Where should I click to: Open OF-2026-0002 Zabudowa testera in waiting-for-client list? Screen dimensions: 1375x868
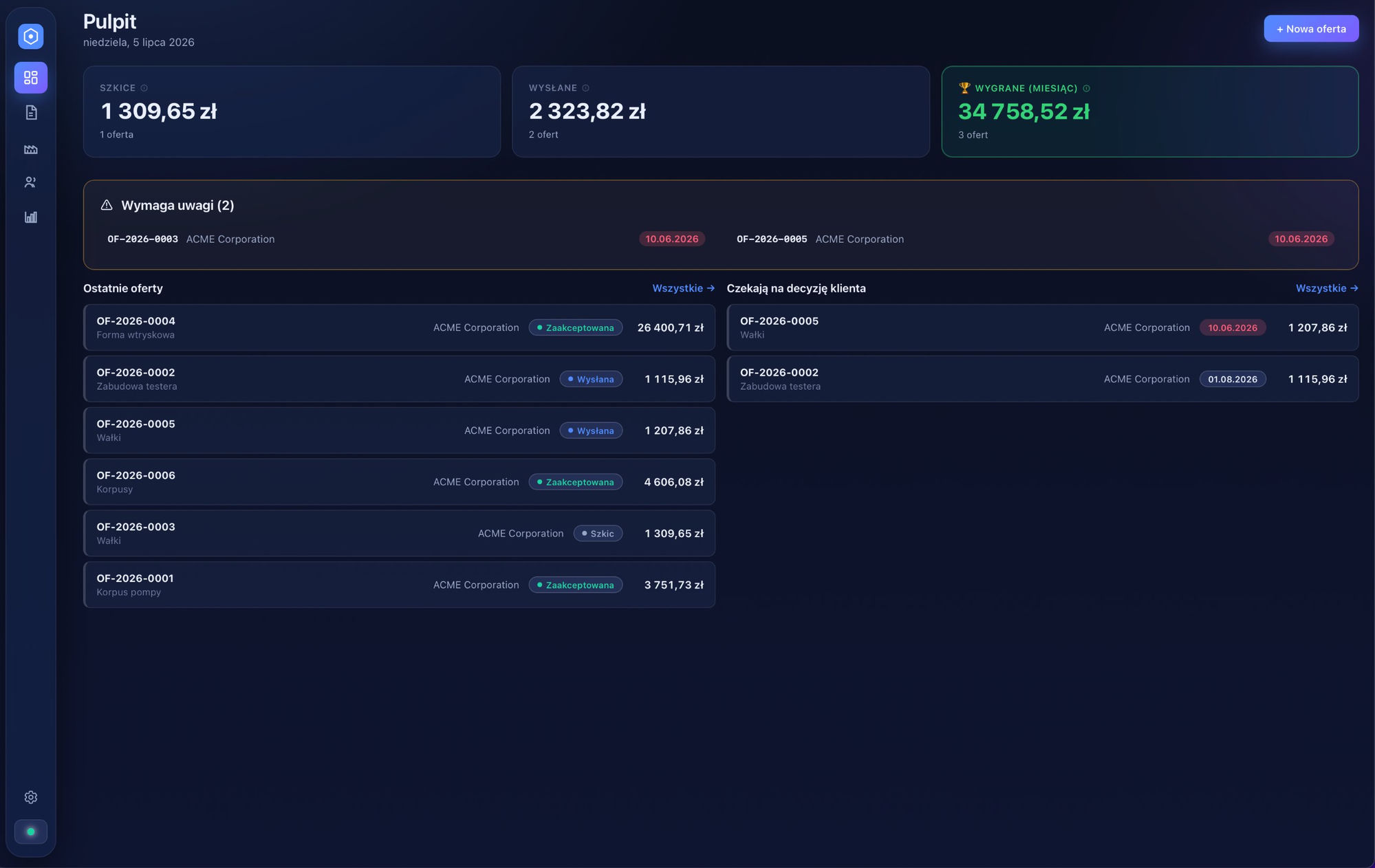1043,379
